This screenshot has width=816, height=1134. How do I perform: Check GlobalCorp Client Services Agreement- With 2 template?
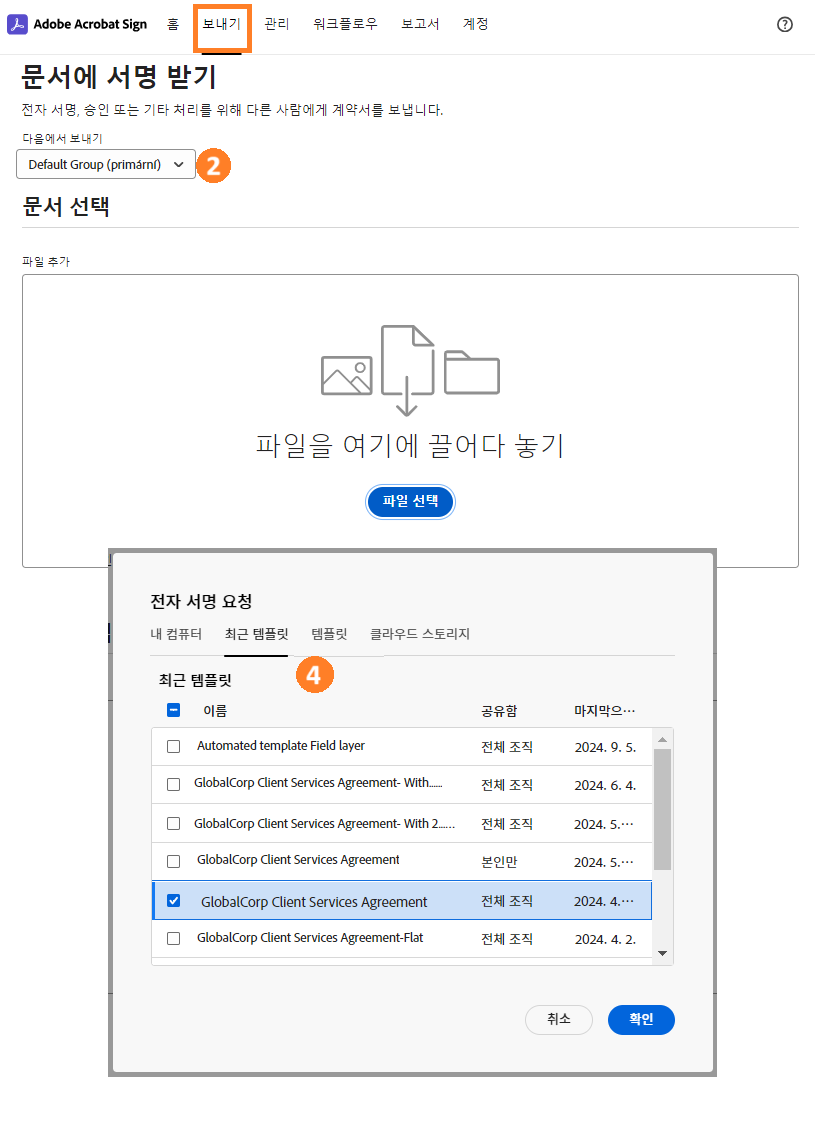[173, 823]
